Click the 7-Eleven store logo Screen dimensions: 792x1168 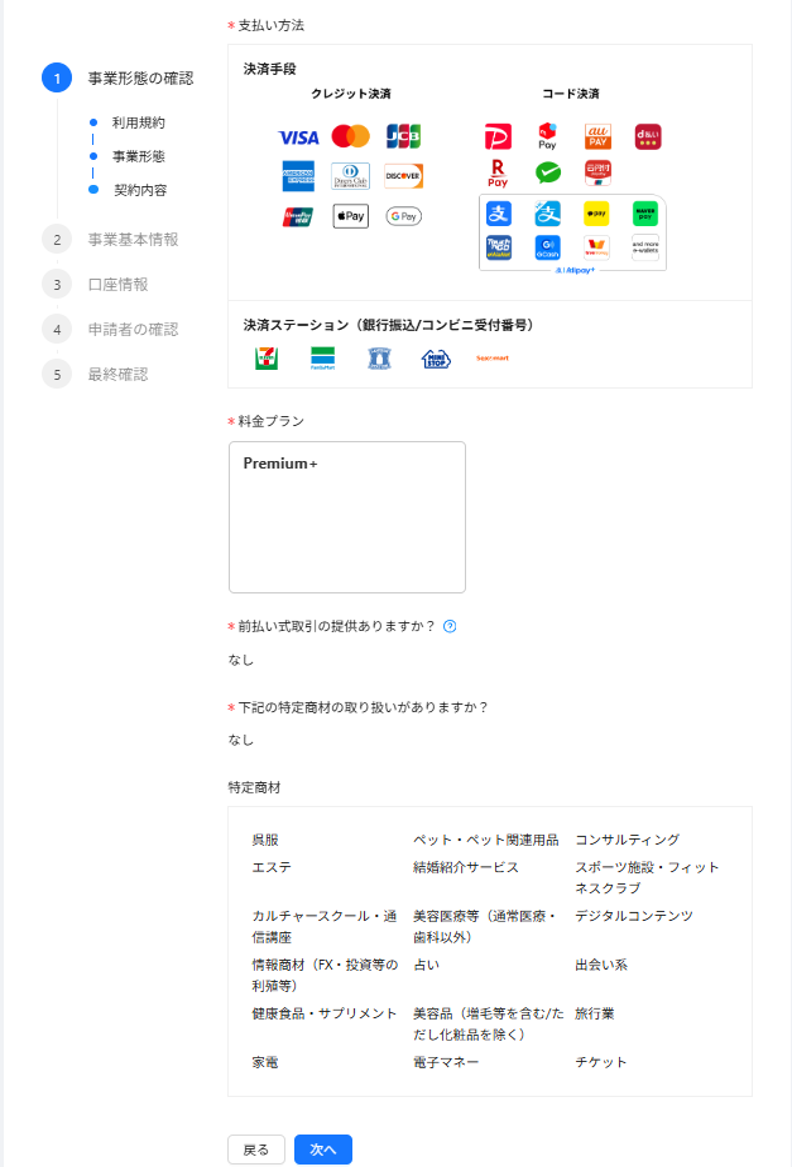(266, 358)
